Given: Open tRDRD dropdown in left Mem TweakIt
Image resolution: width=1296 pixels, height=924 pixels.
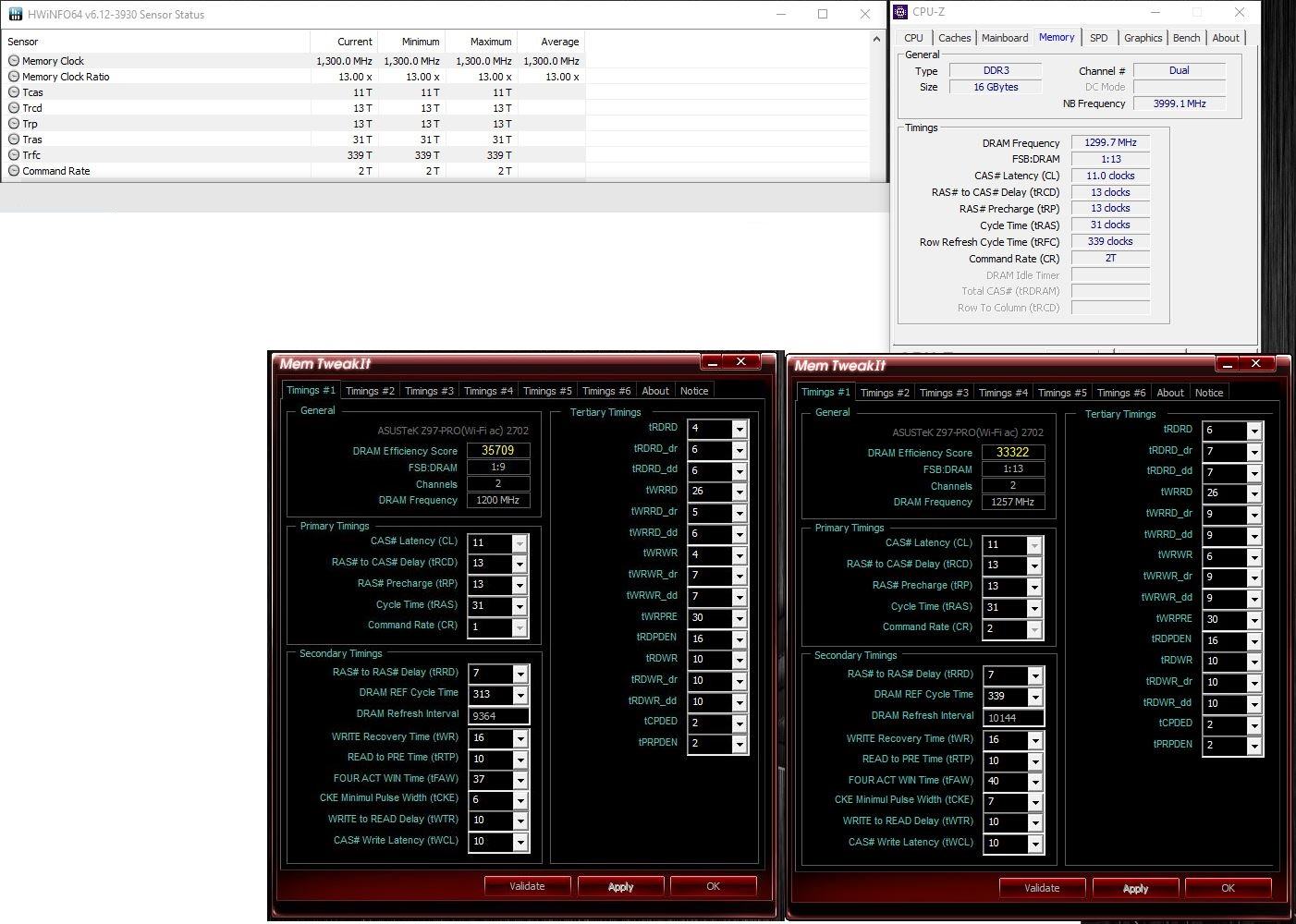Looking at the screenshot, I should (x=739, y=430).
